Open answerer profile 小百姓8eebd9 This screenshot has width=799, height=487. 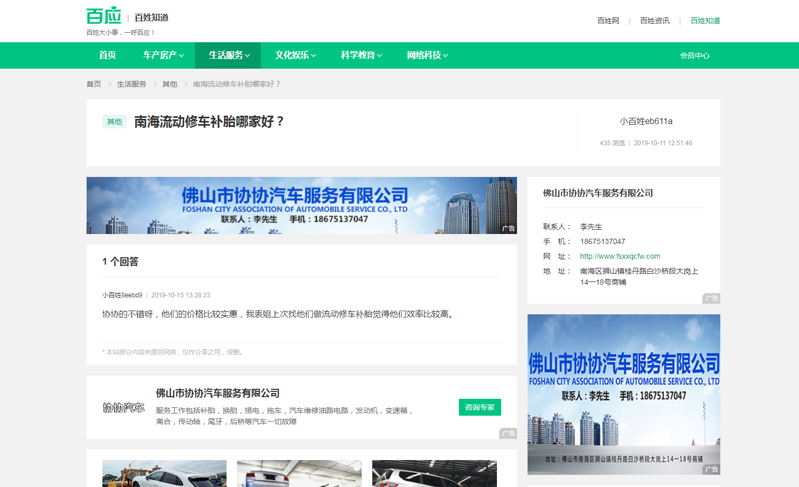122,295
